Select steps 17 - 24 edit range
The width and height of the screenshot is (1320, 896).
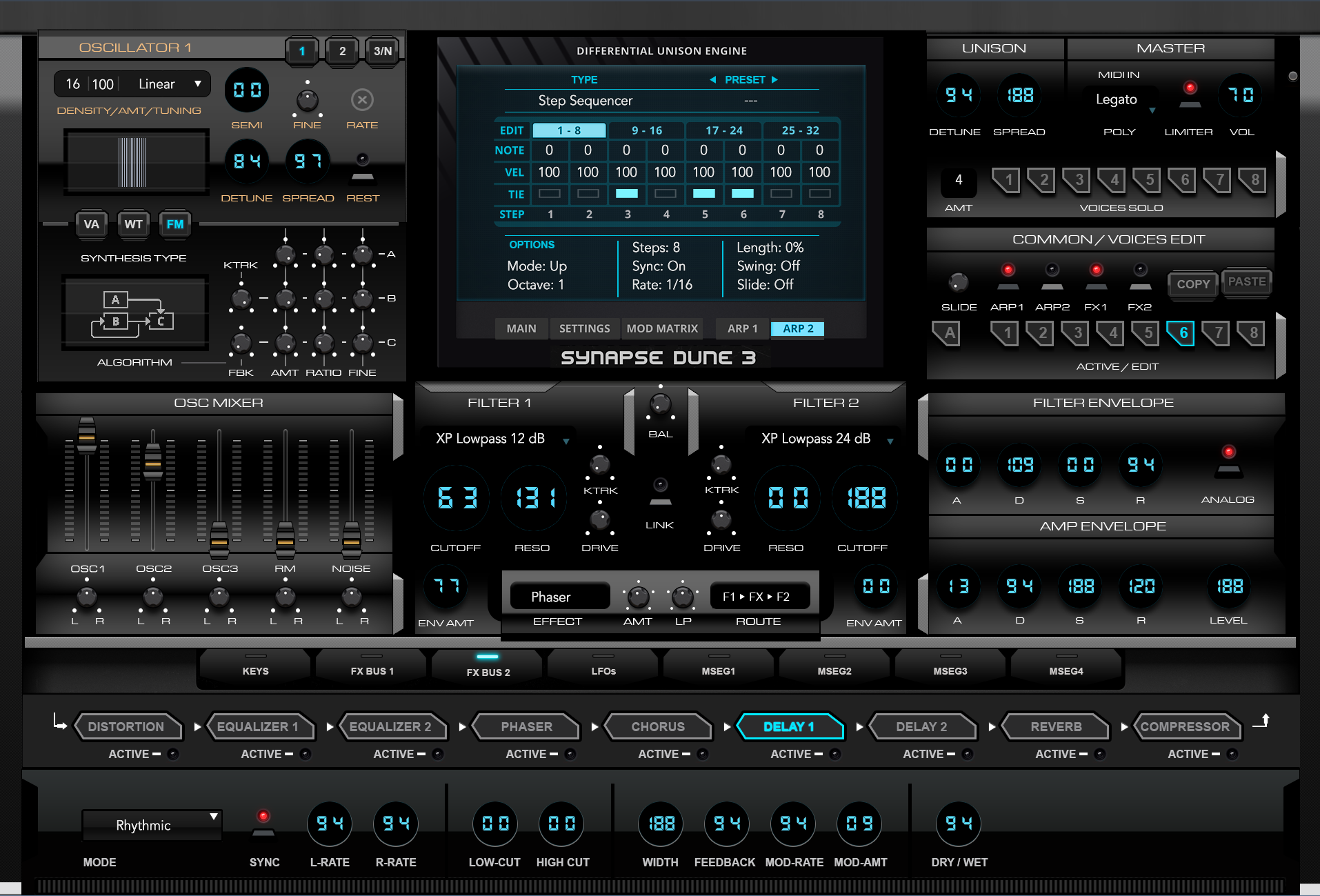click(724, 130)
